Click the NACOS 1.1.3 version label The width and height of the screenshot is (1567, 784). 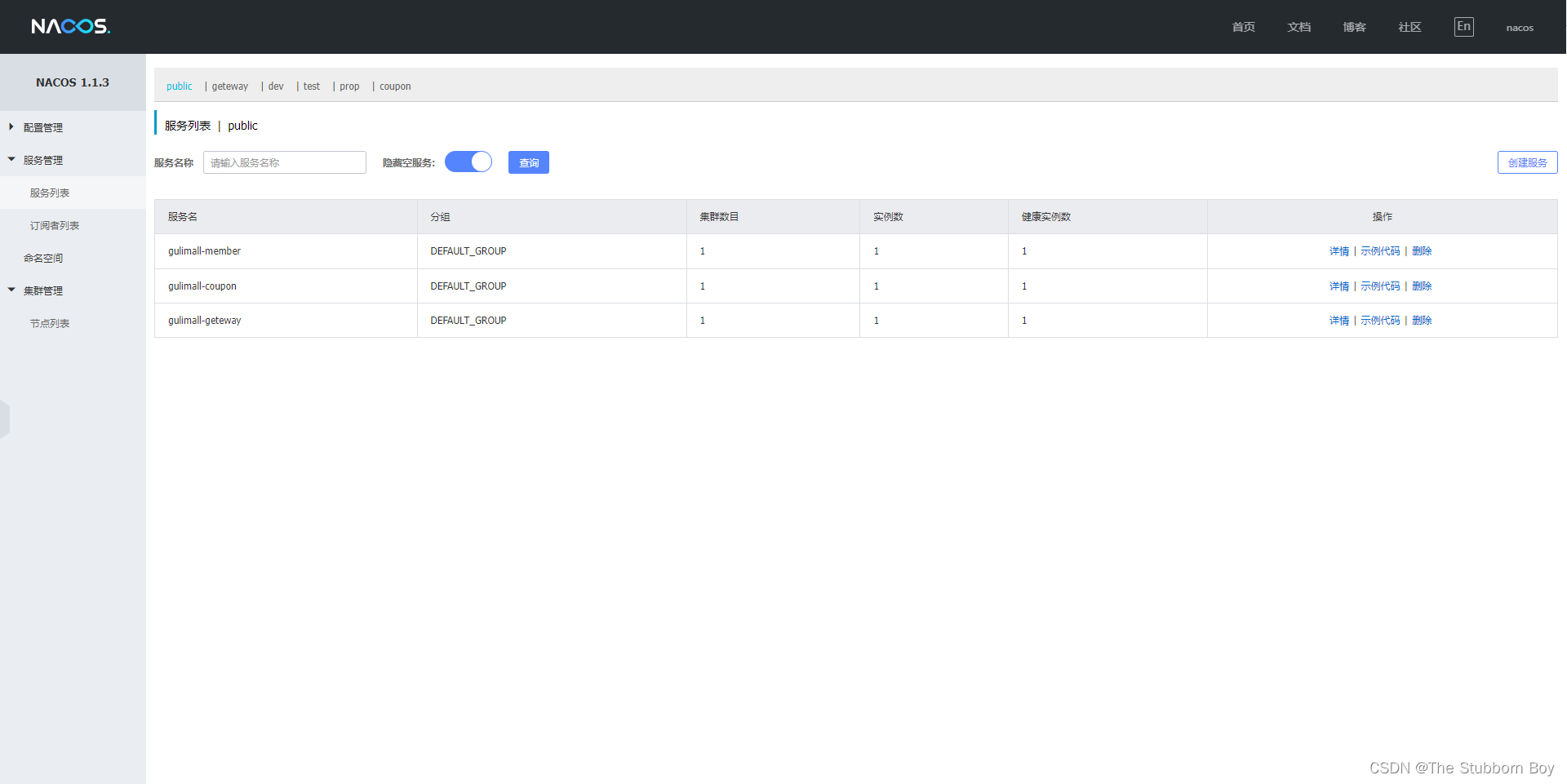[73, 82]
